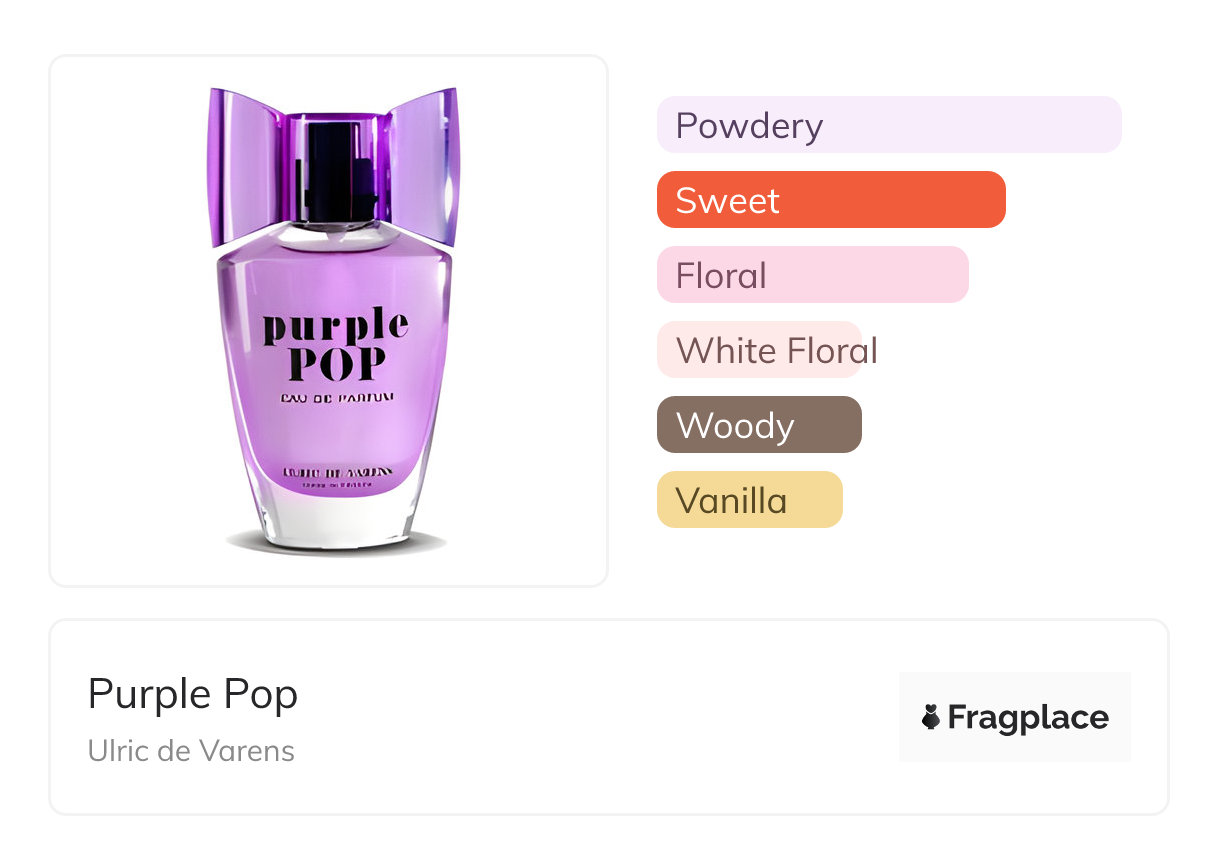The image size is (1218, 864).
Task: Select the White Floral accord bar
Action: click(759, 350)
